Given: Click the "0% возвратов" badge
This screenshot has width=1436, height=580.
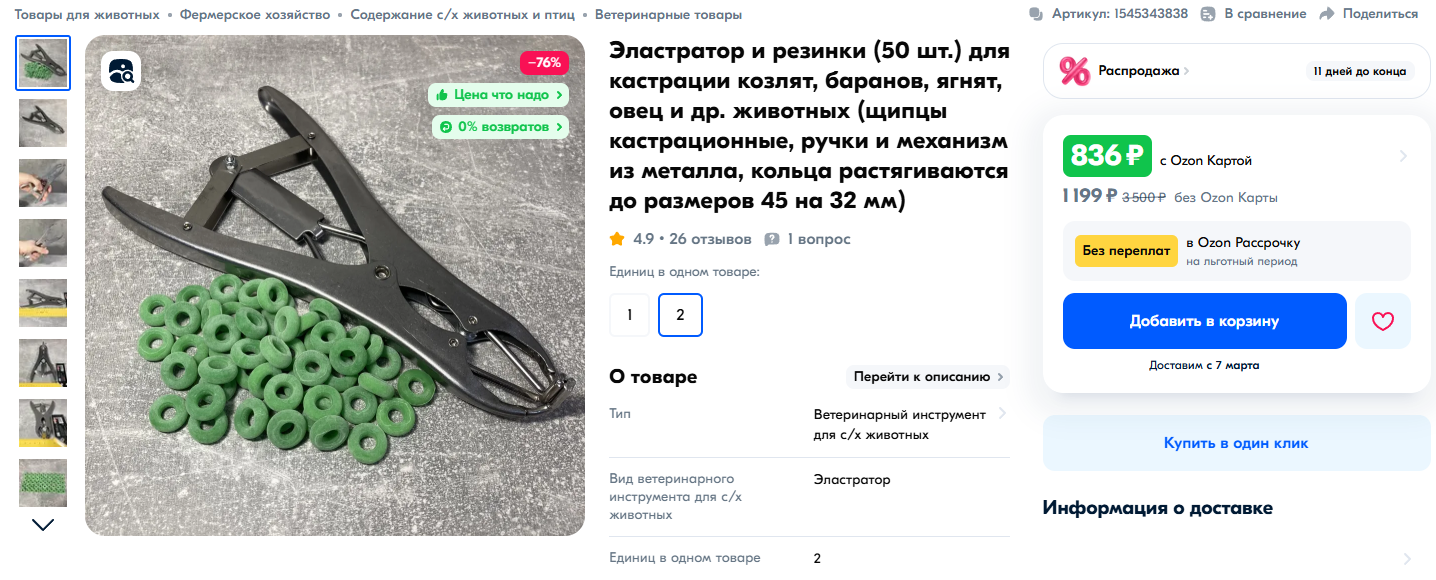Looking at the screenshot, I should [500, 127].
